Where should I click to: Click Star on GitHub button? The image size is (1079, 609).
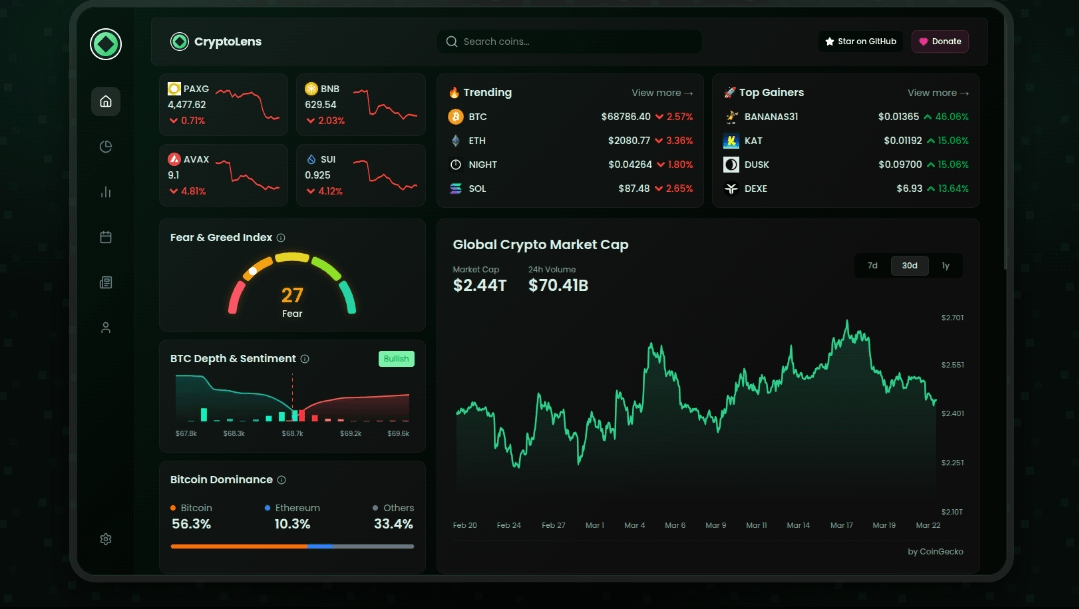click(860, 42)
